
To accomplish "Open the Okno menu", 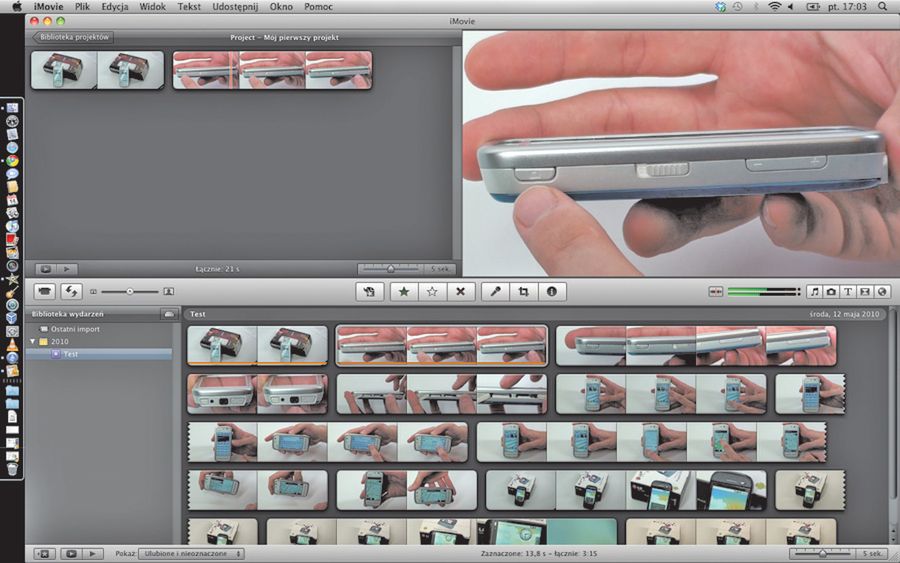I will point(281,6).
